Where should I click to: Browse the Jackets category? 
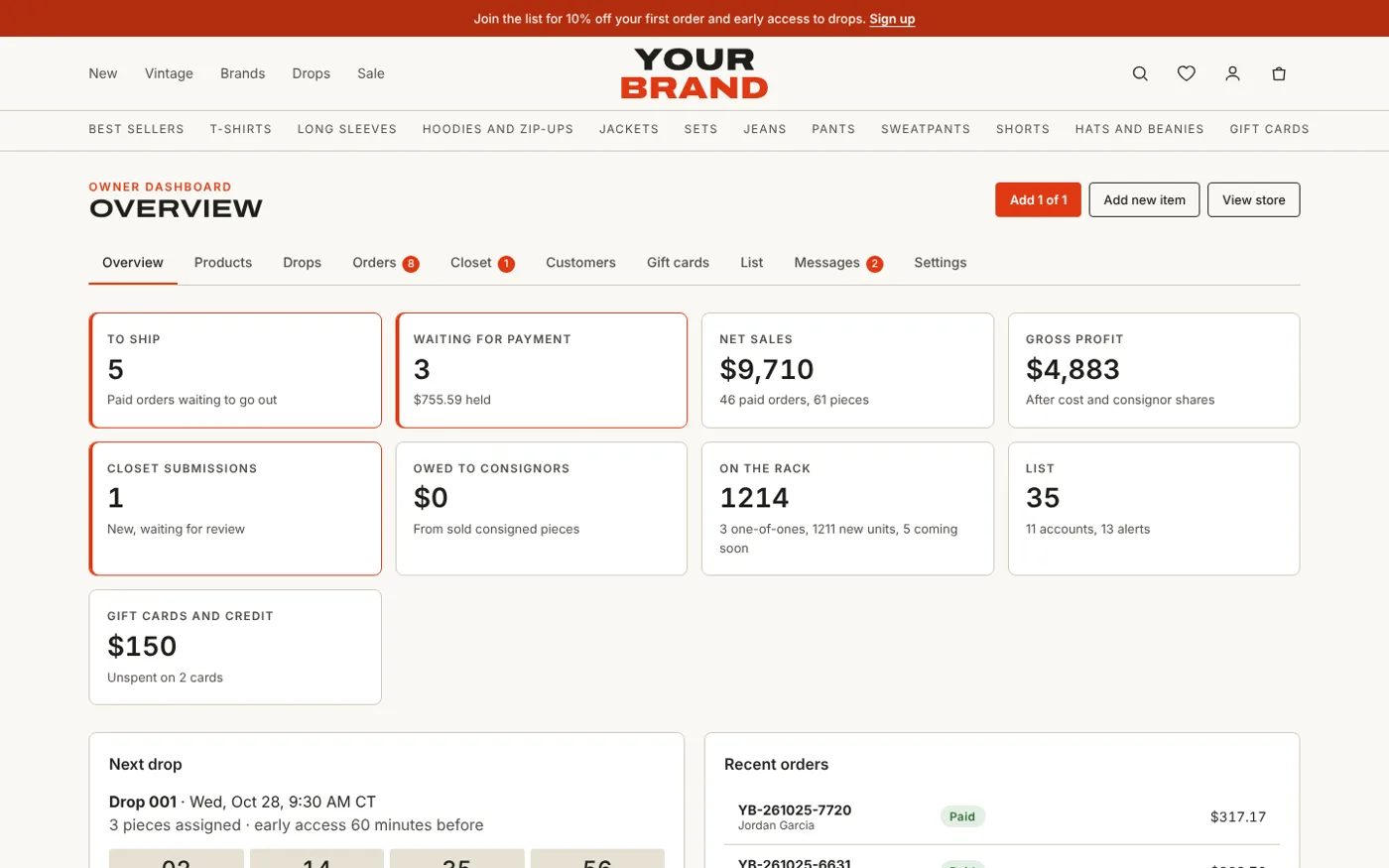(629, 129)
